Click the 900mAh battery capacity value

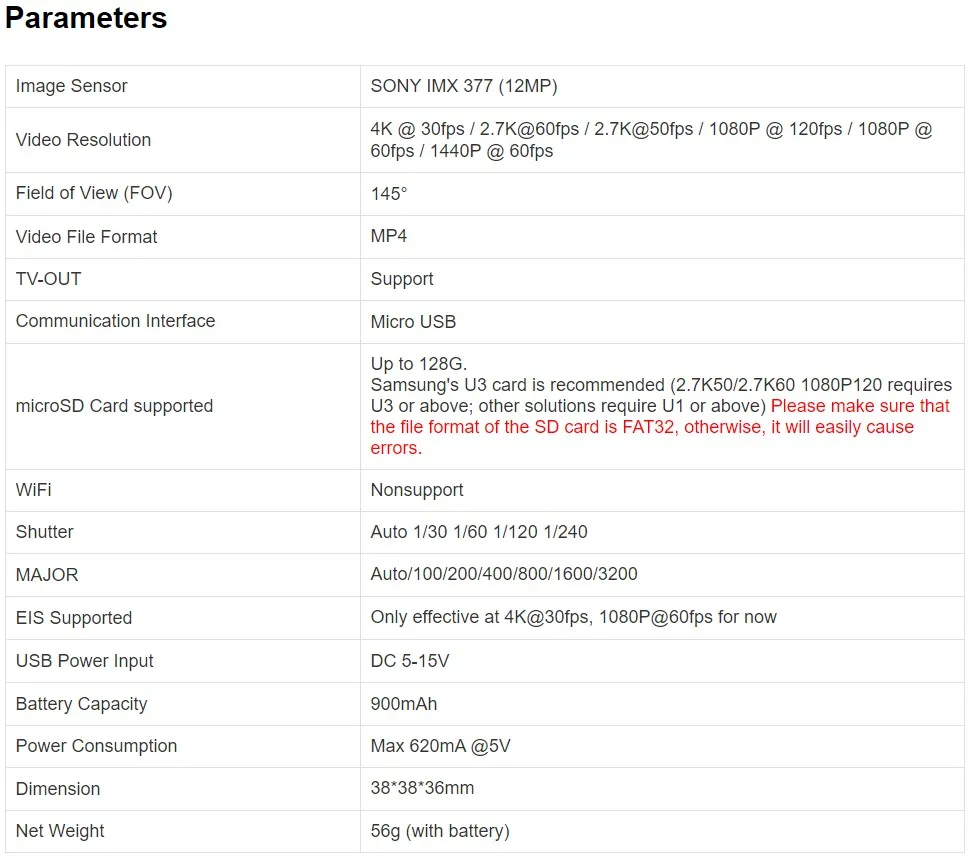click(404, 704)
